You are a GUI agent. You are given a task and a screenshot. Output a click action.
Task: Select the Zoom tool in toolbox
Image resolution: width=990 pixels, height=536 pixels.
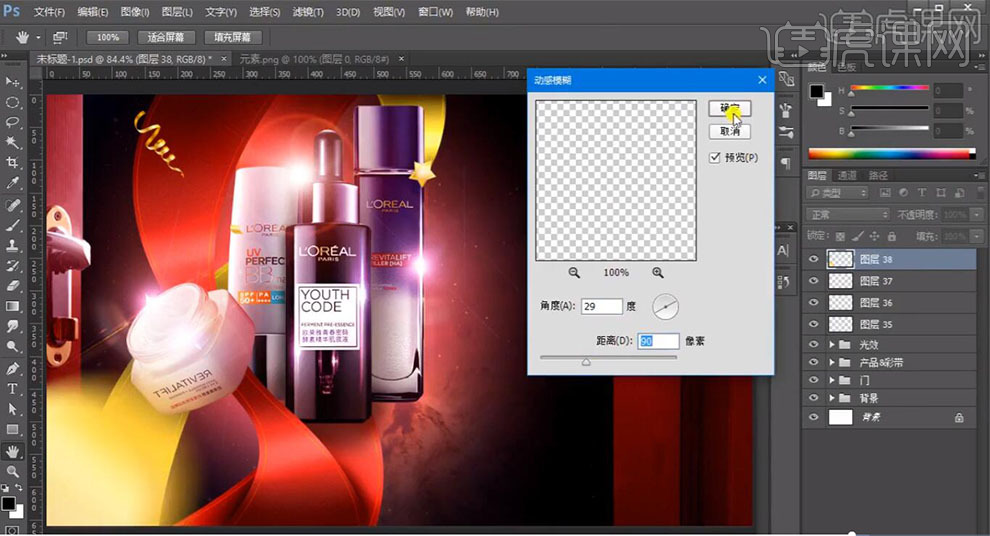(x=13, y=471)
